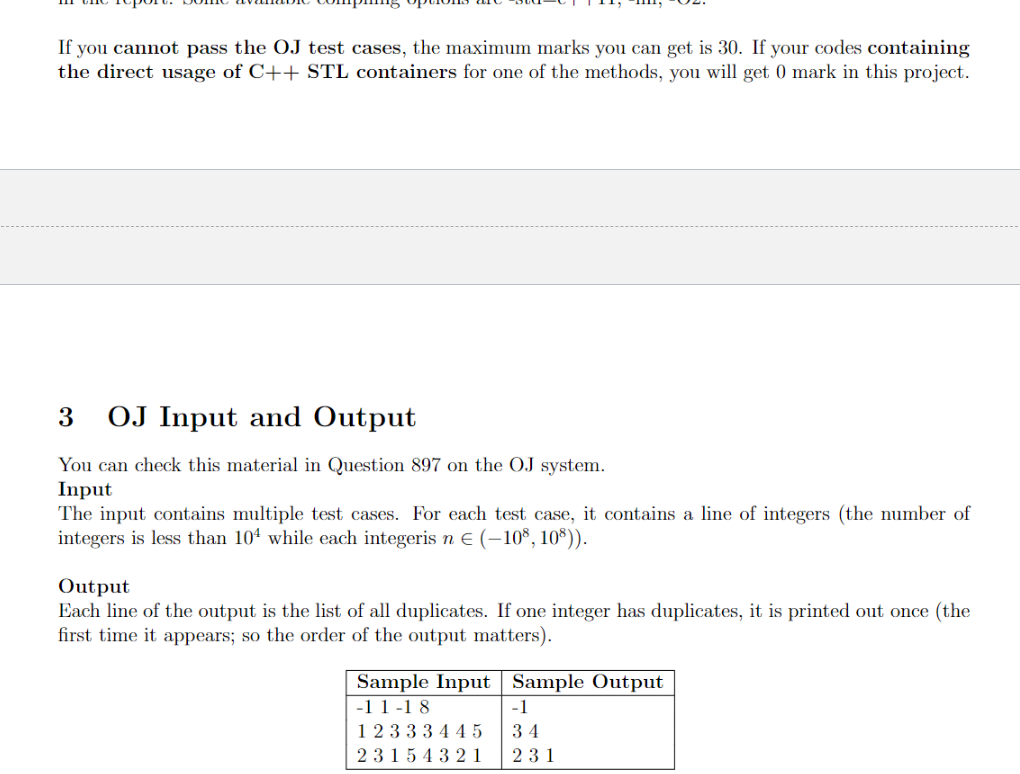Click the section heading "3 OJ Input and Output"
Viewport: 1020px width, 774px height.
coord(236,417)
